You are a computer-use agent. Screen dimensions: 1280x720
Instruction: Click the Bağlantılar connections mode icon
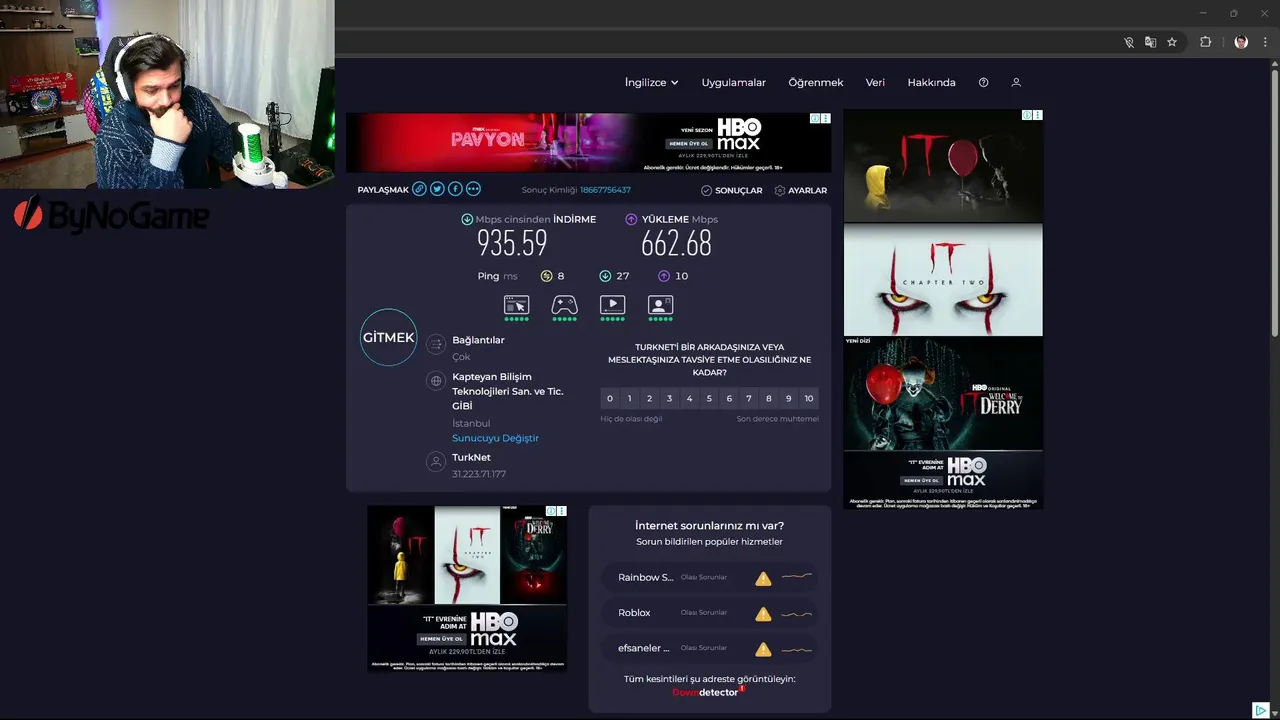435,345
